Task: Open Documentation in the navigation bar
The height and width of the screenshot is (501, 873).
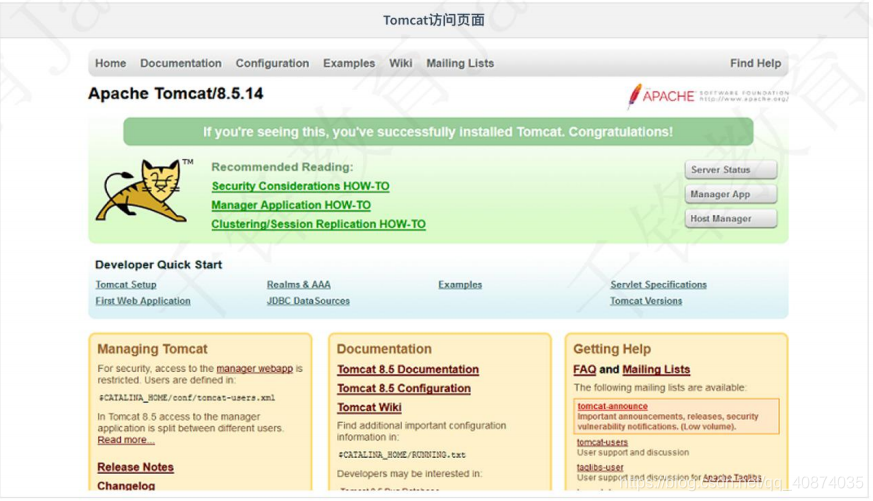Action: [x=181, y=63]
